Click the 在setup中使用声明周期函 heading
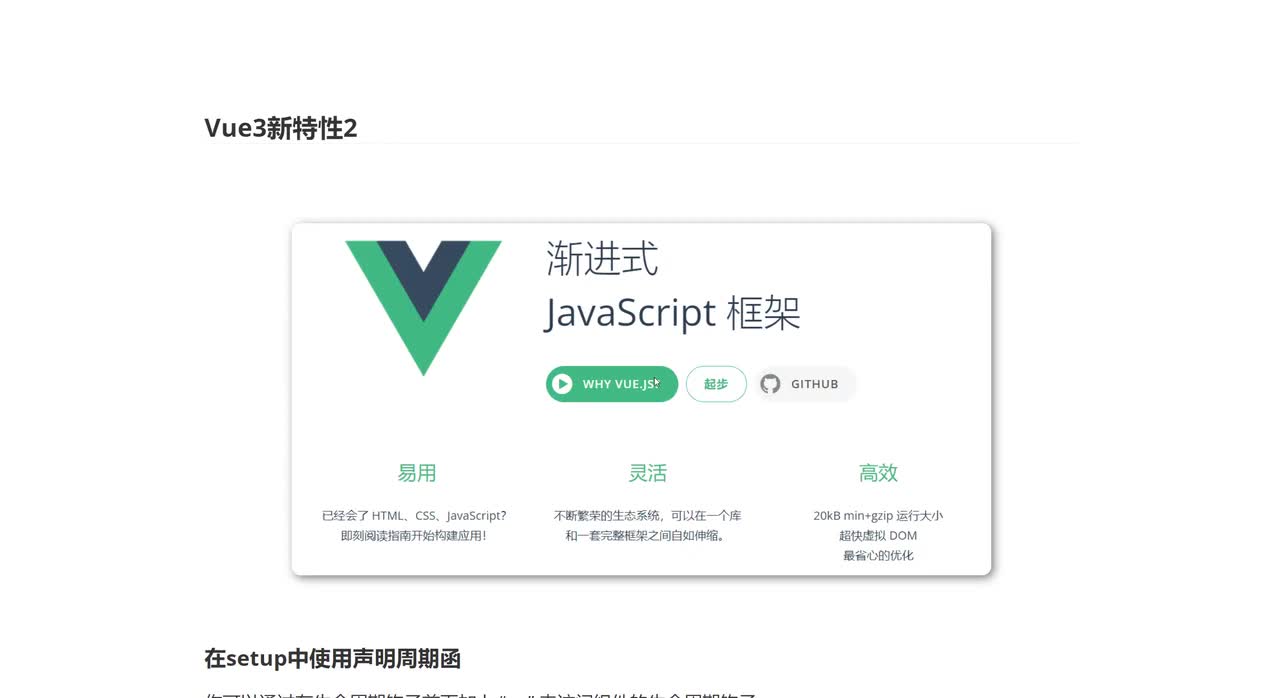Viewport: 1280px width, 698px height. pos(332,659)
